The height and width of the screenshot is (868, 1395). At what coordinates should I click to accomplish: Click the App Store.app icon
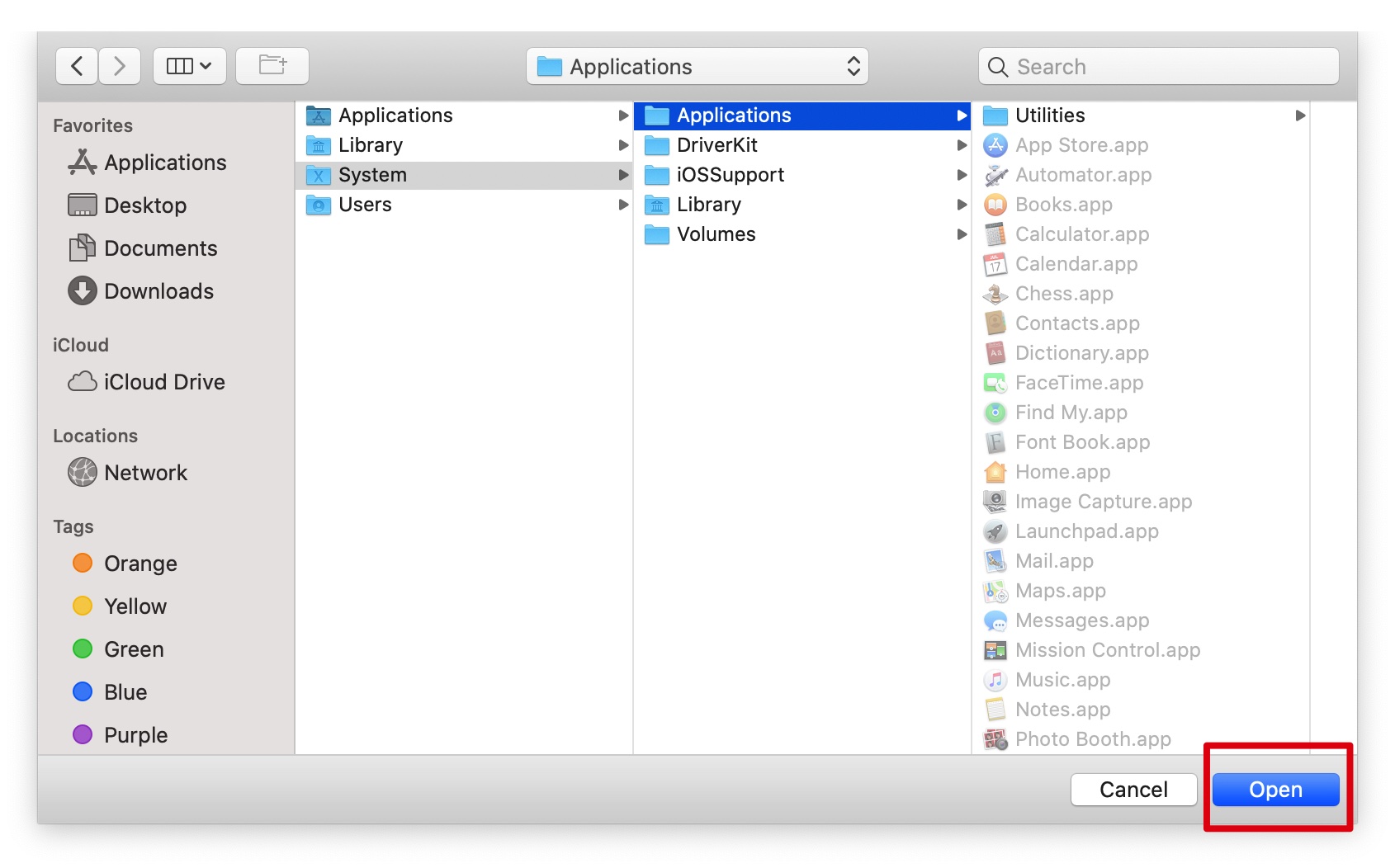995,145
